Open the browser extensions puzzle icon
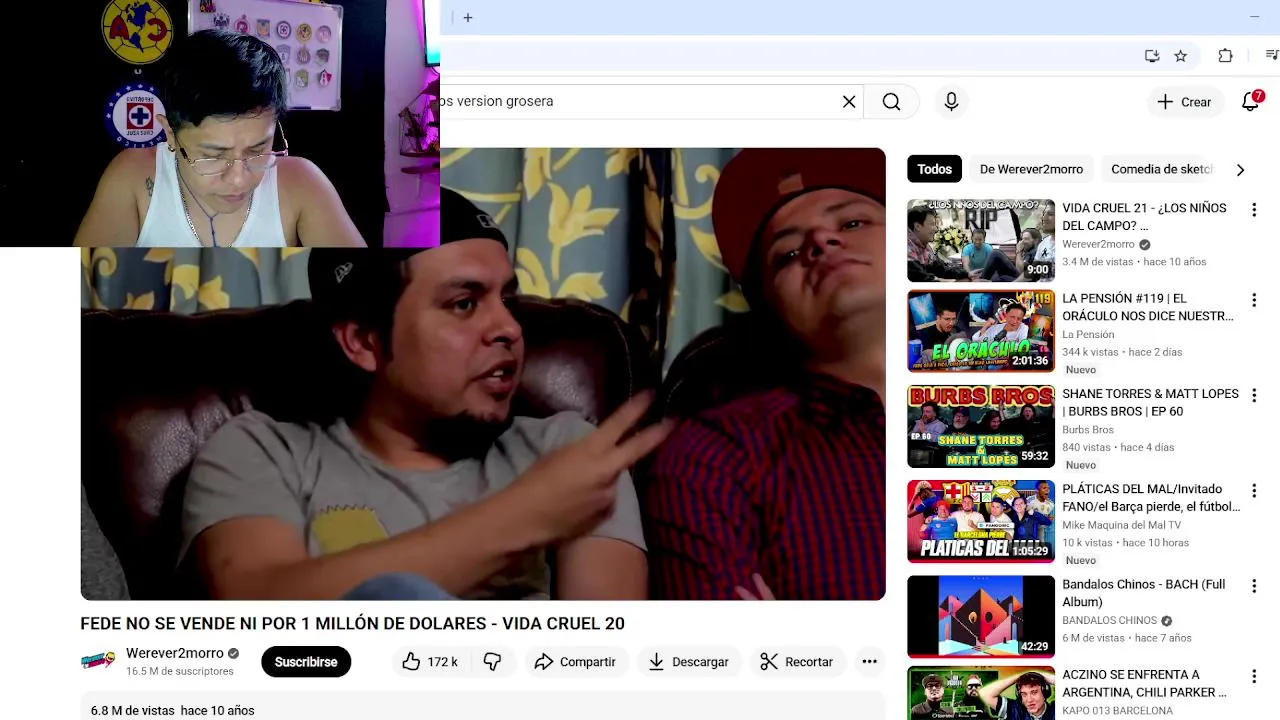The image size is (1280, 720). click(x=1225, y=56)
